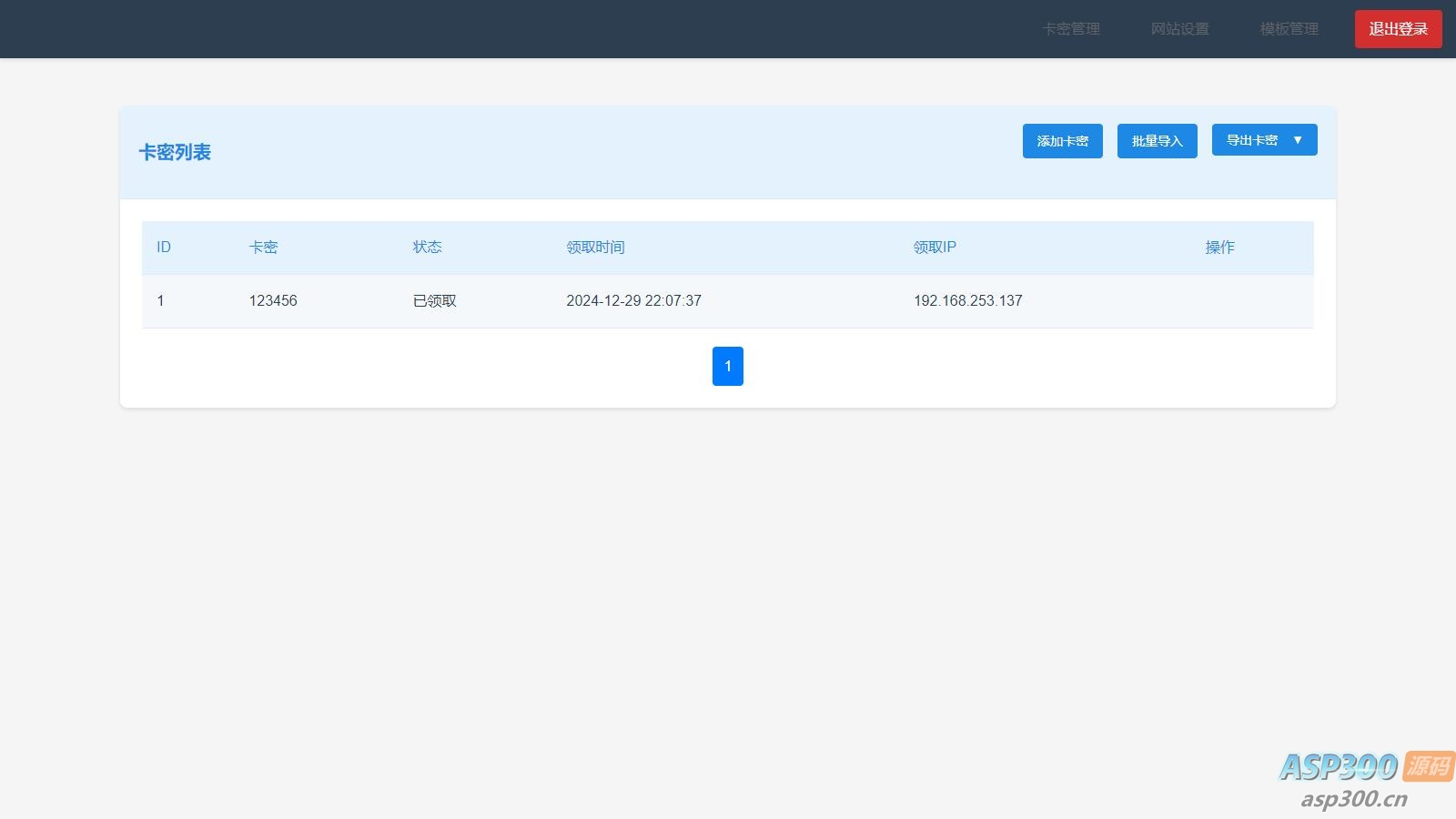1456x819 pixels.
Task: Select page 1 in pagination
Action: [727, 366]
